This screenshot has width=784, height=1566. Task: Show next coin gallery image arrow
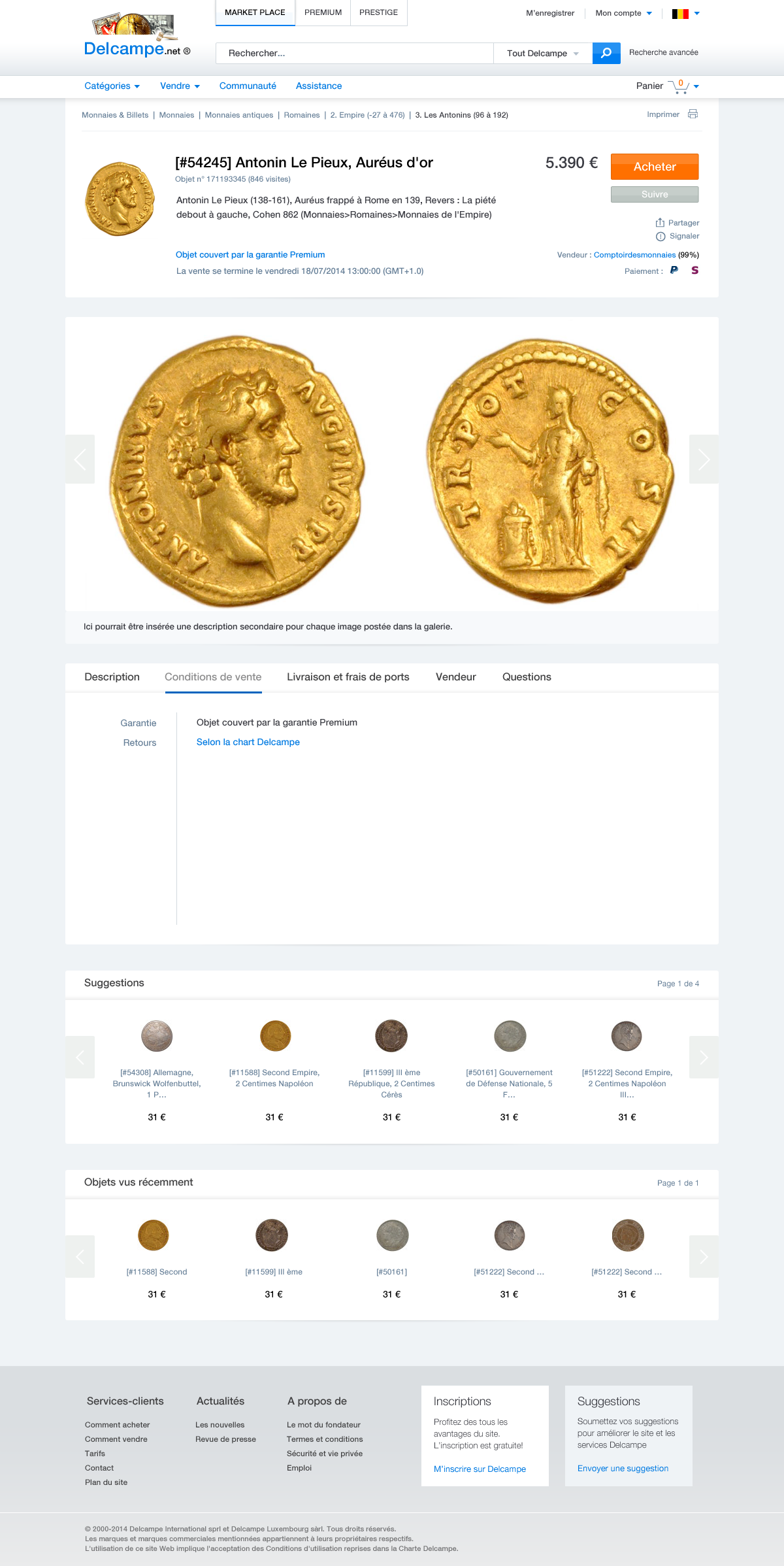(704, 459)
